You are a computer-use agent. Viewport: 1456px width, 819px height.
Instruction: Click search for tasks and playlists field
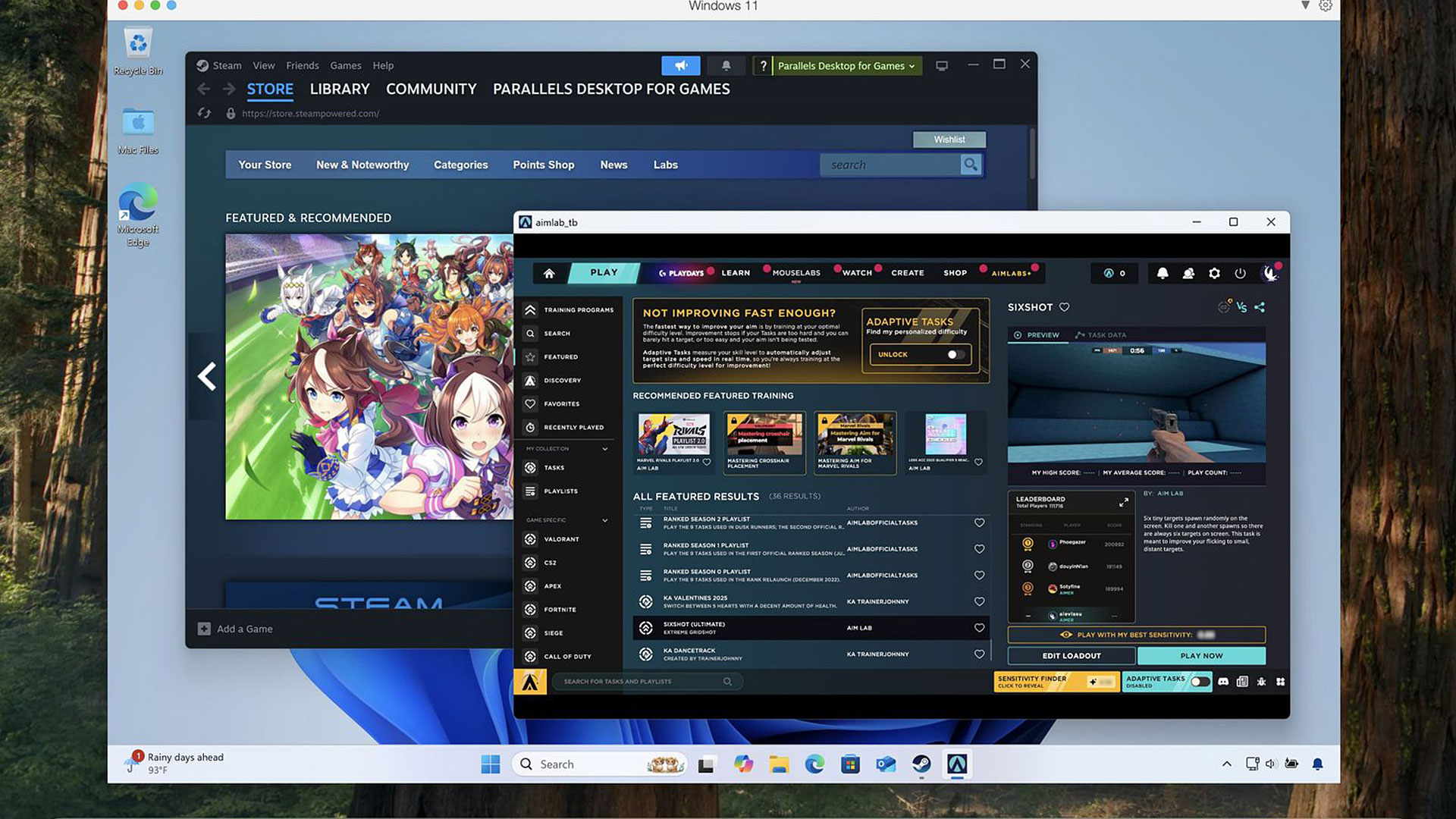click(x=647, y=682)
